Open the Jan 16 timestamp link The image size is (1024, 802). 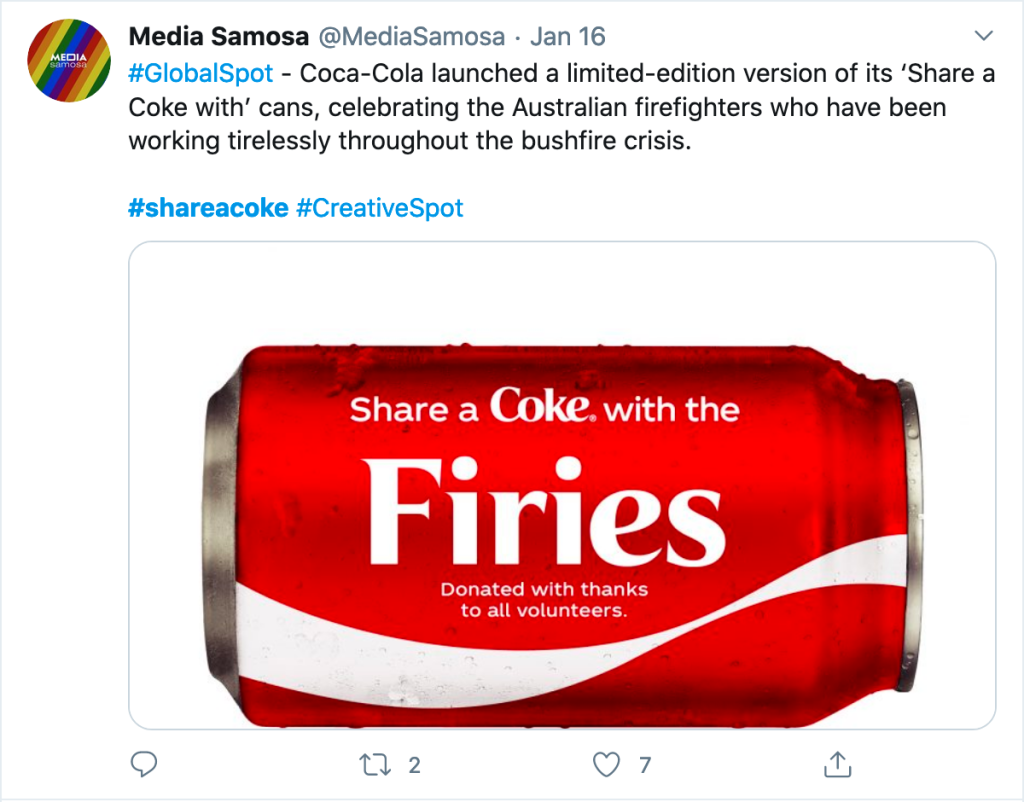[568, 37]
